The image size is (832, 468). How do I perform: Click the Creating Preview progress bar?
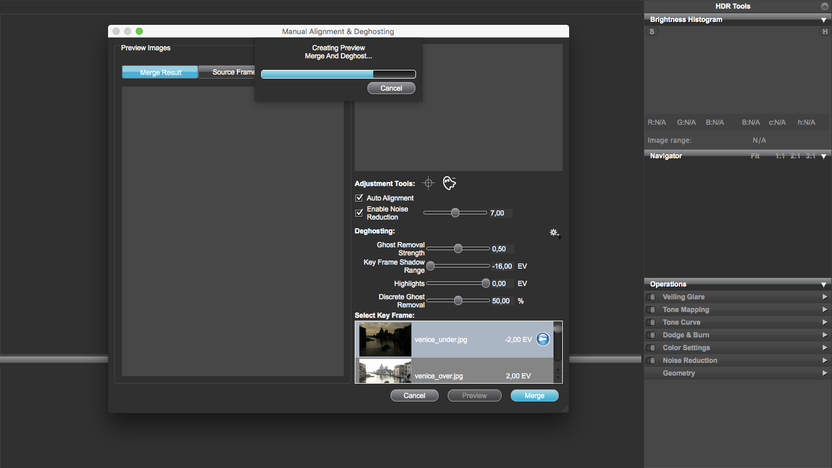[x=339, y=74]
